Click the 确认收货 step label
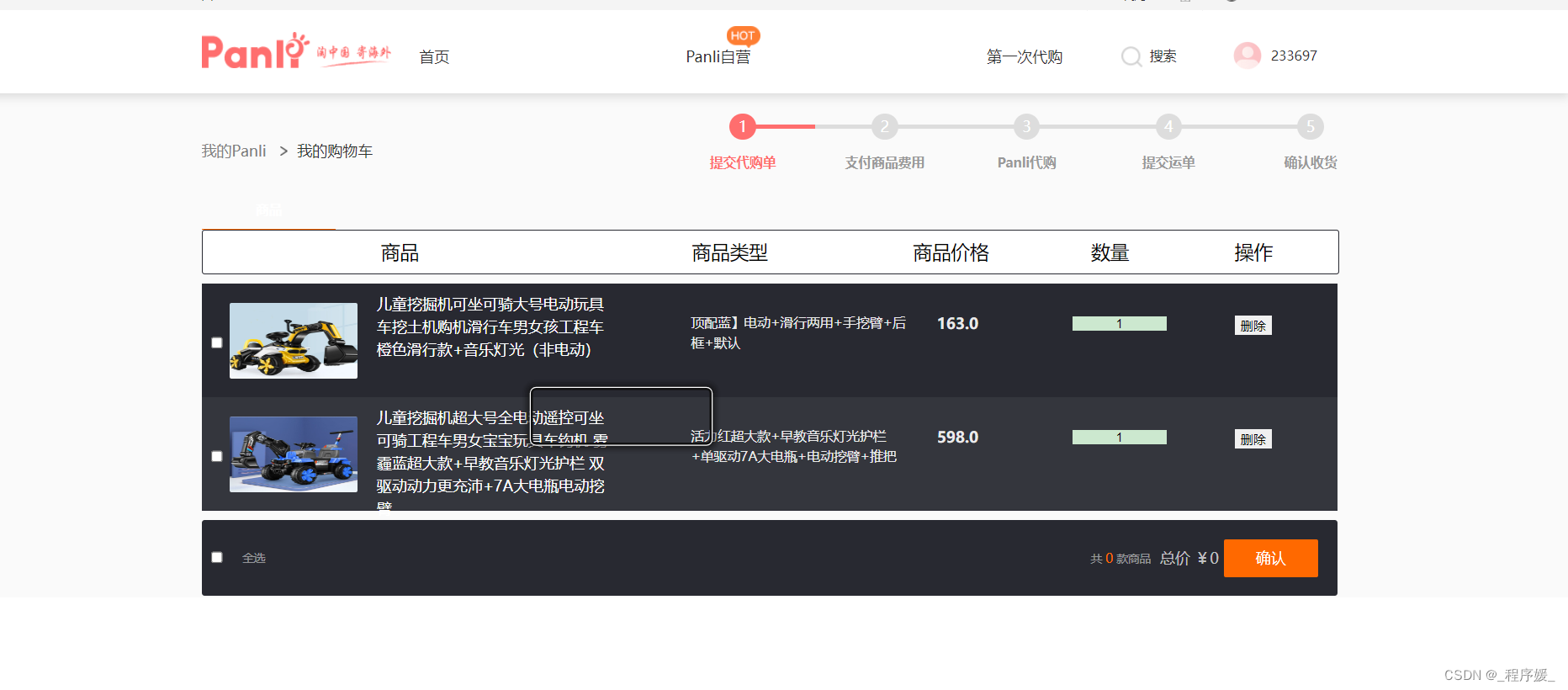 1311,162
